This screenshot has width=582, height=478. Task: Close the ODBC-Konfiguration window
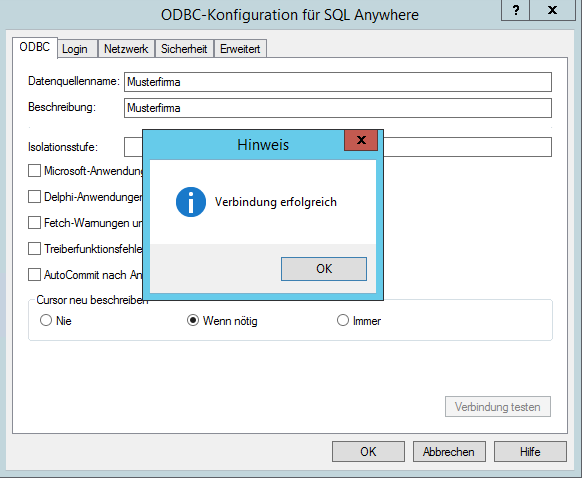click(552, 10)
